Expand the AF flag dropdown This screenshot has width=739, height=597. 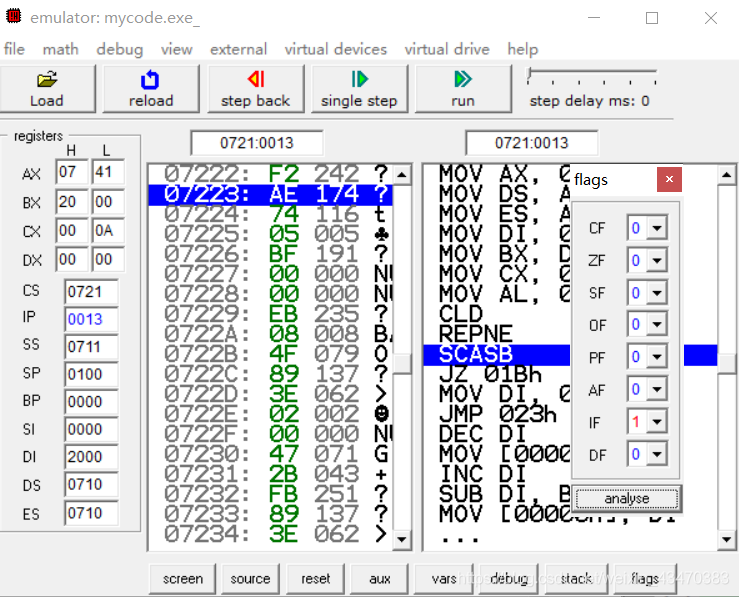coord(657,389)
